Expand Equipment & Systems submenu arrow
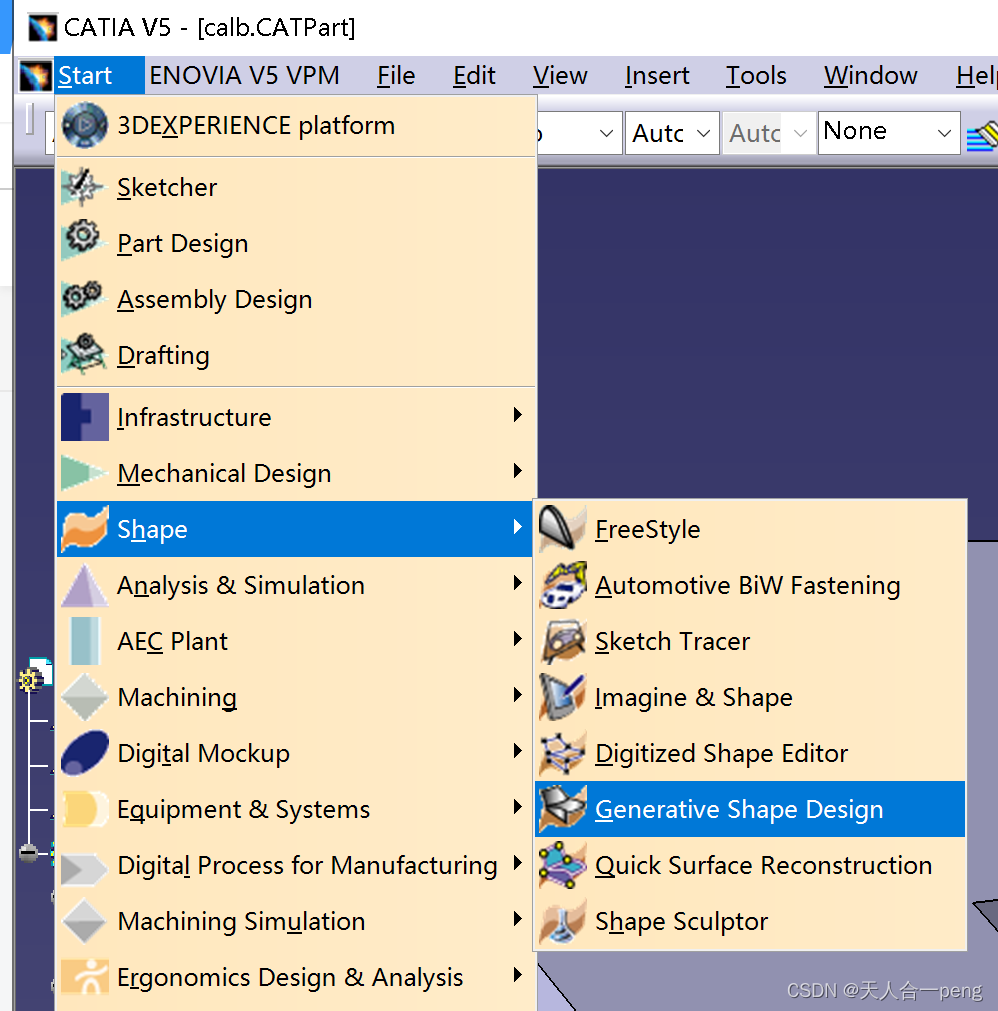The image size is (998, 1011). pyautogui.click(x=517, y=807)
